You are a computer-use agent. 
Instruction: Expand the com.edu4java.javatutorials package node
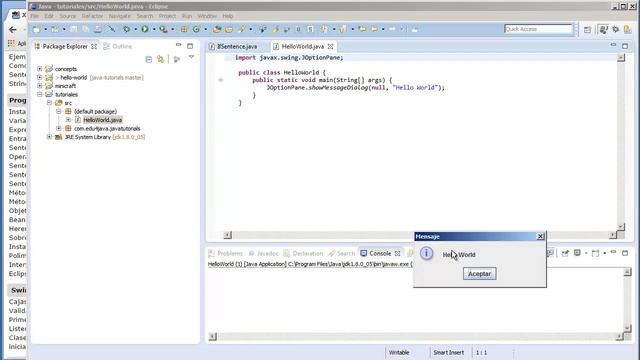point(59,128)
